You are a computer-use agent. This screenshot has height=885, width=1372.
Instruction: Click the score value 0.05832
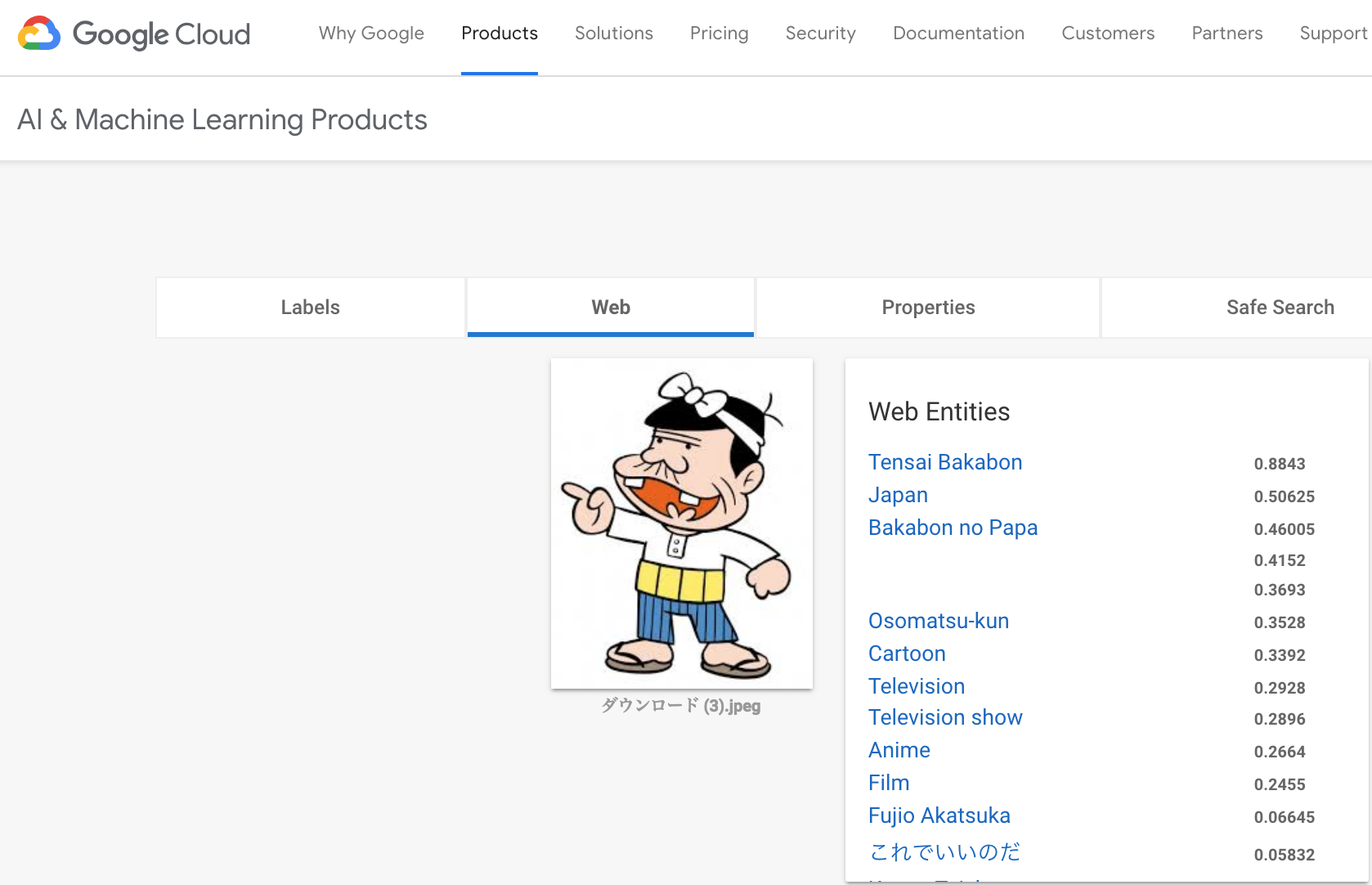tap(1285, 855)
